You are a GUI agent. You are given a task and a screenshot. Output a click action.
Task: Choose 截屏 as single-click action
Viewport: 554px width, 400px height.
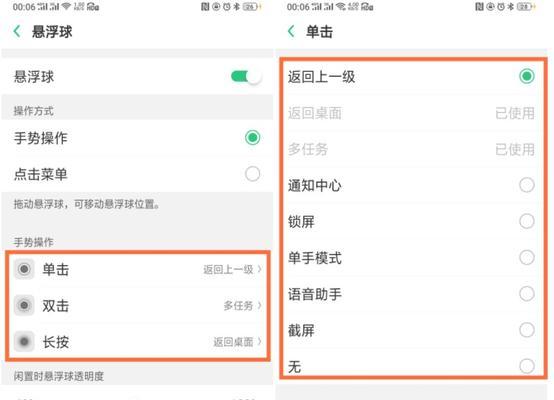point(413,330)
